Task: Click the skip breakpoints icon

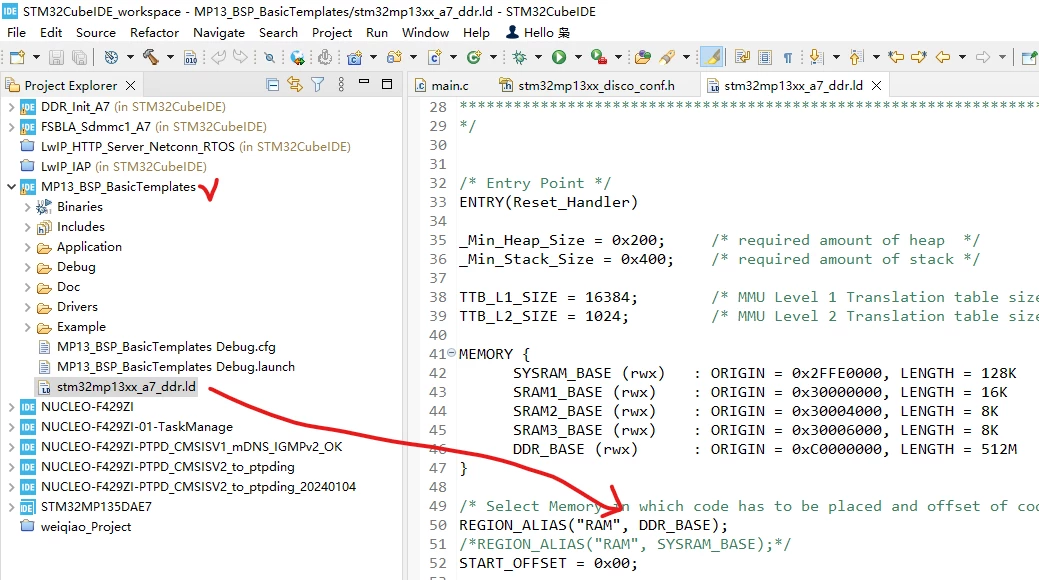Action: click(269, 58)
